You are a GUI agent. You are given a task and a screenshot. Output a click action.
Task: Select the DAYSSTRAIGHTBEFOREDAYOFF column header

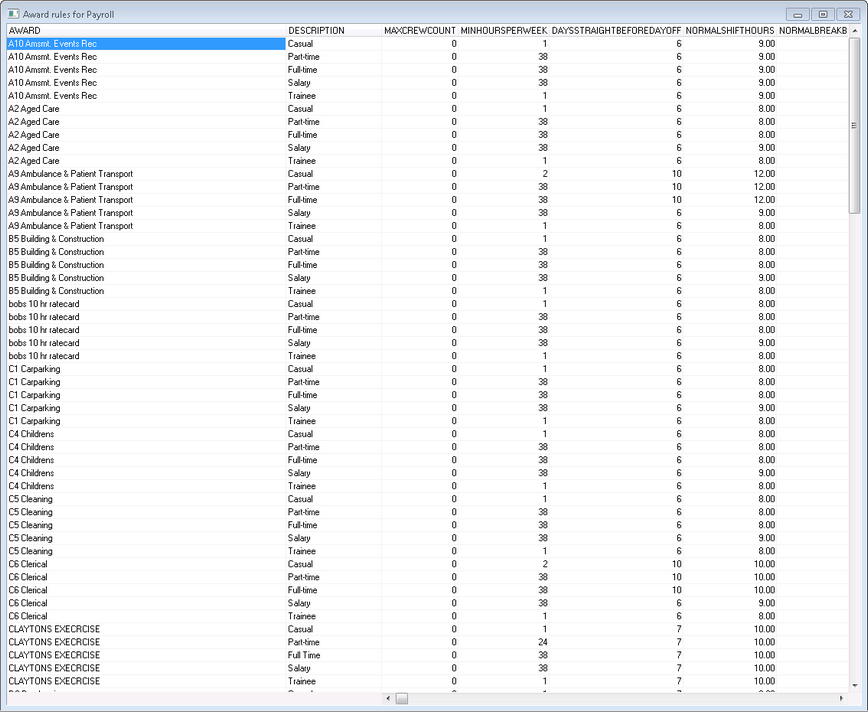click(x=616, y=31)
